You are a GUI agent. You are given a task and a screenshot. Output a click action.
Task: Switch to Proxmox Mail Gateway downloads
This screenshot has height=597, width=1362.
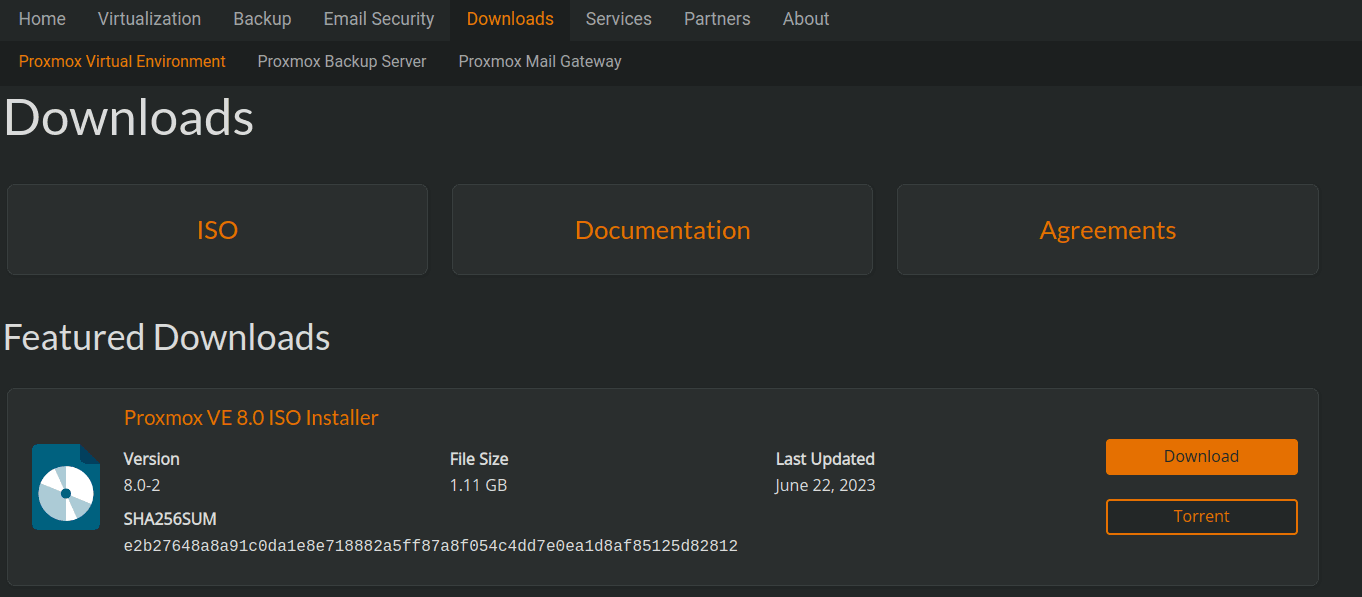pyautogui.click(x=540, y=62)
